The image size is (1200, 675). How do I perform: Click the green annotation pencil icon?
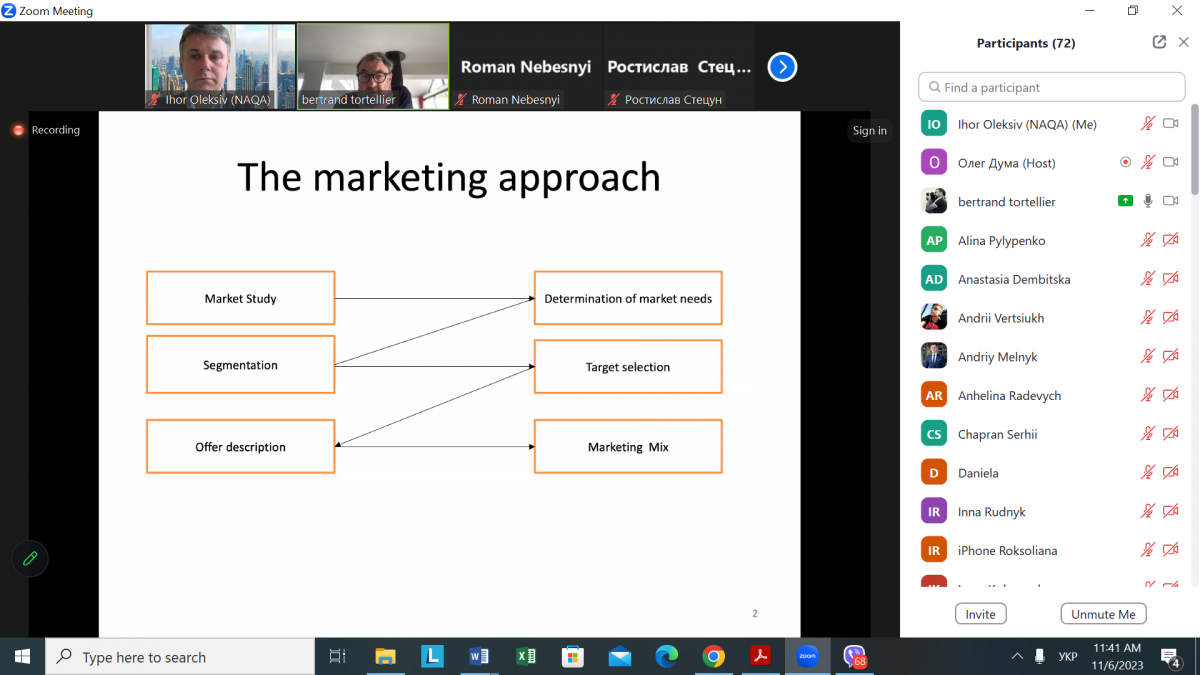click(x=30, y=559)
